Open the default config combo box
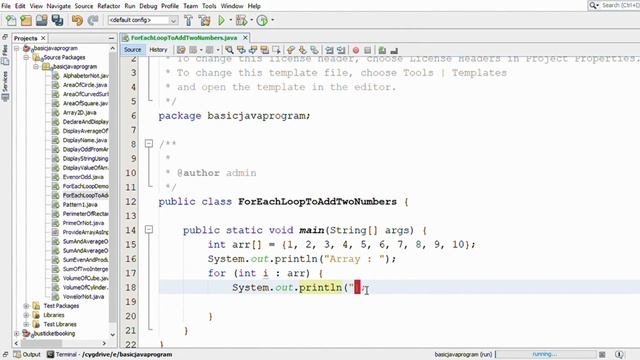Screen dimensions: 640x360 [143, 20]
